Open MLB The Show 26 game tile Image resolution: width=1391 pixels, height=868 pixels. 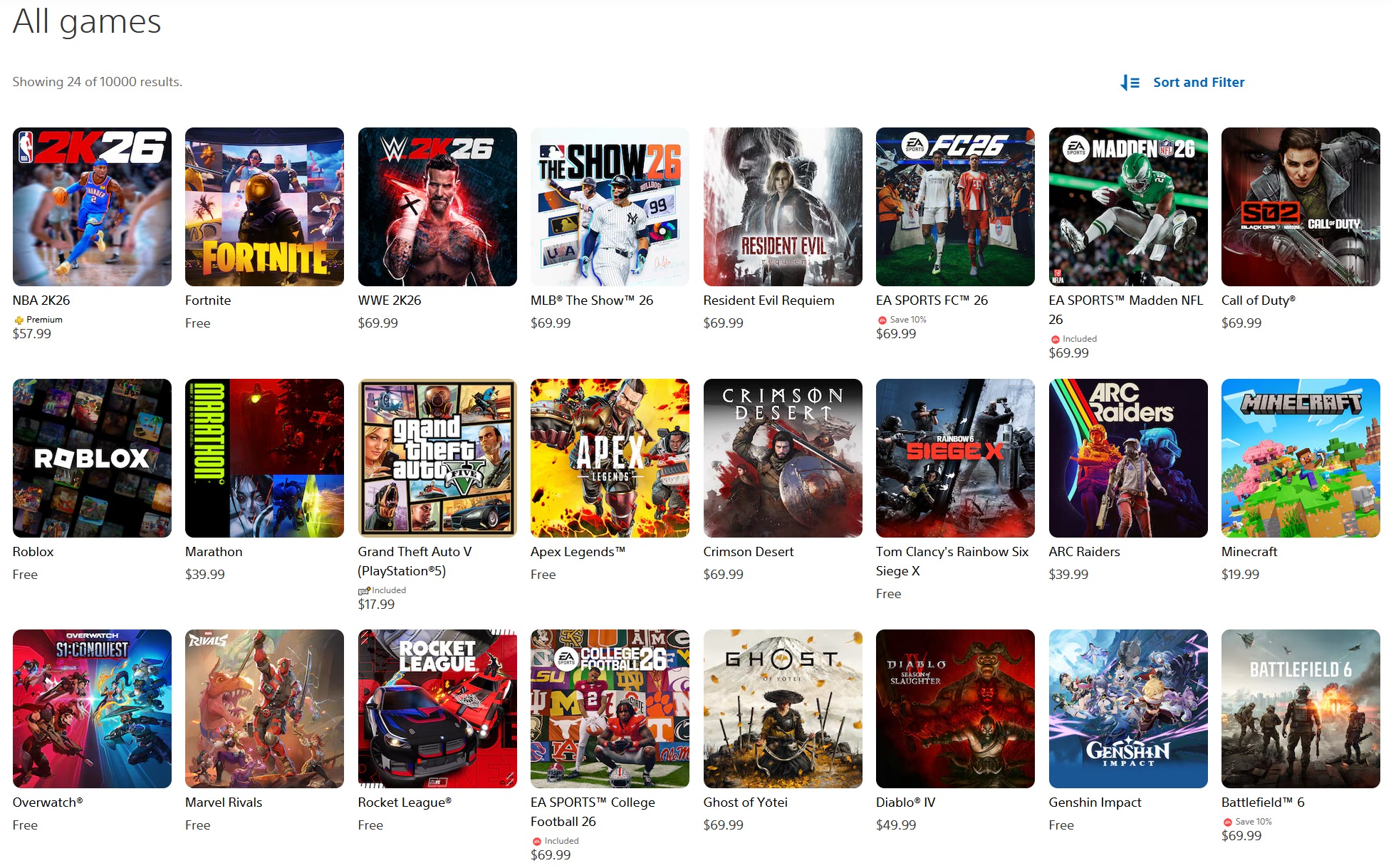610,206
